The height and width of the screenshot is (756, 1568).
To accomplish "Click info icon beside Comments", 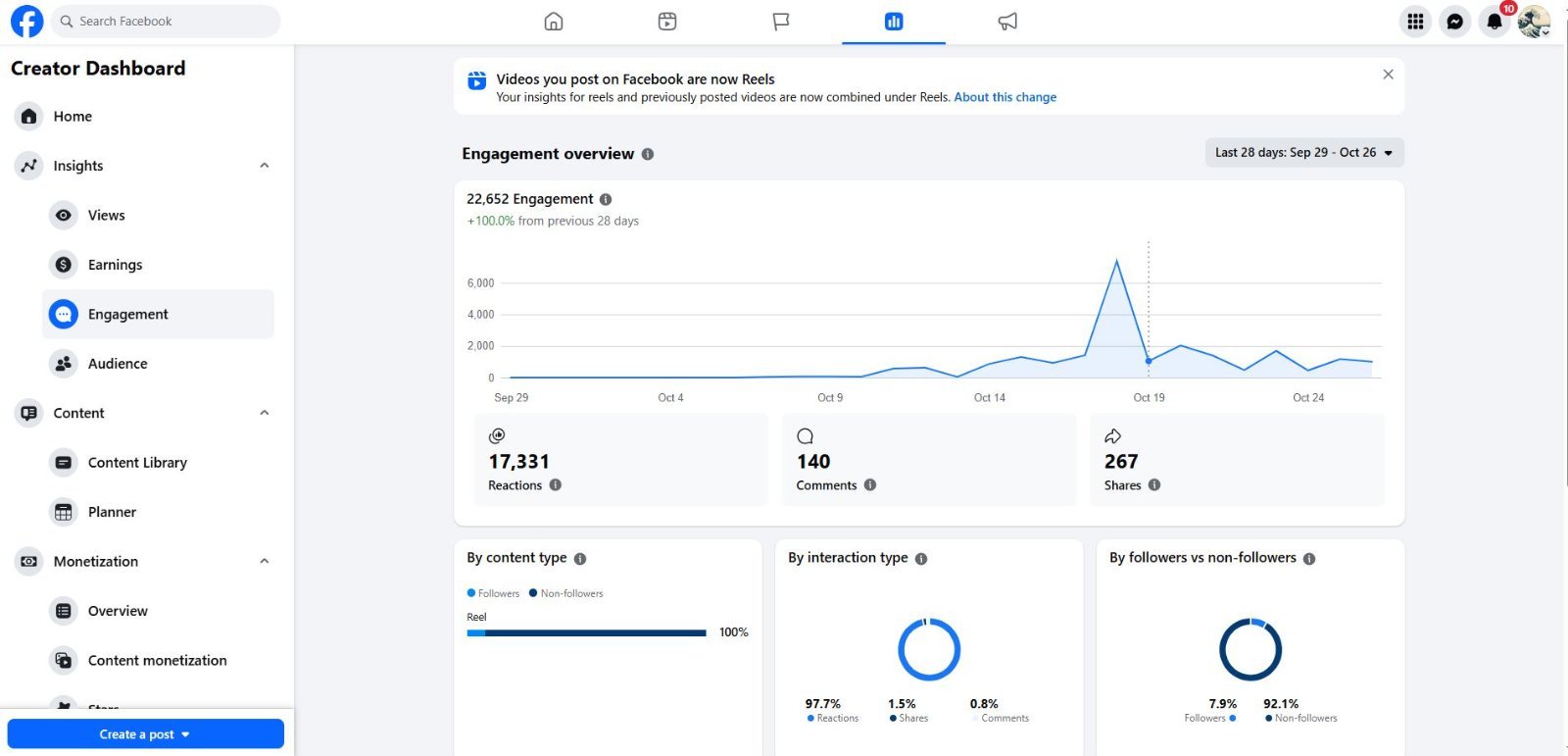I will pyautogui.click(x=870, y=485).
